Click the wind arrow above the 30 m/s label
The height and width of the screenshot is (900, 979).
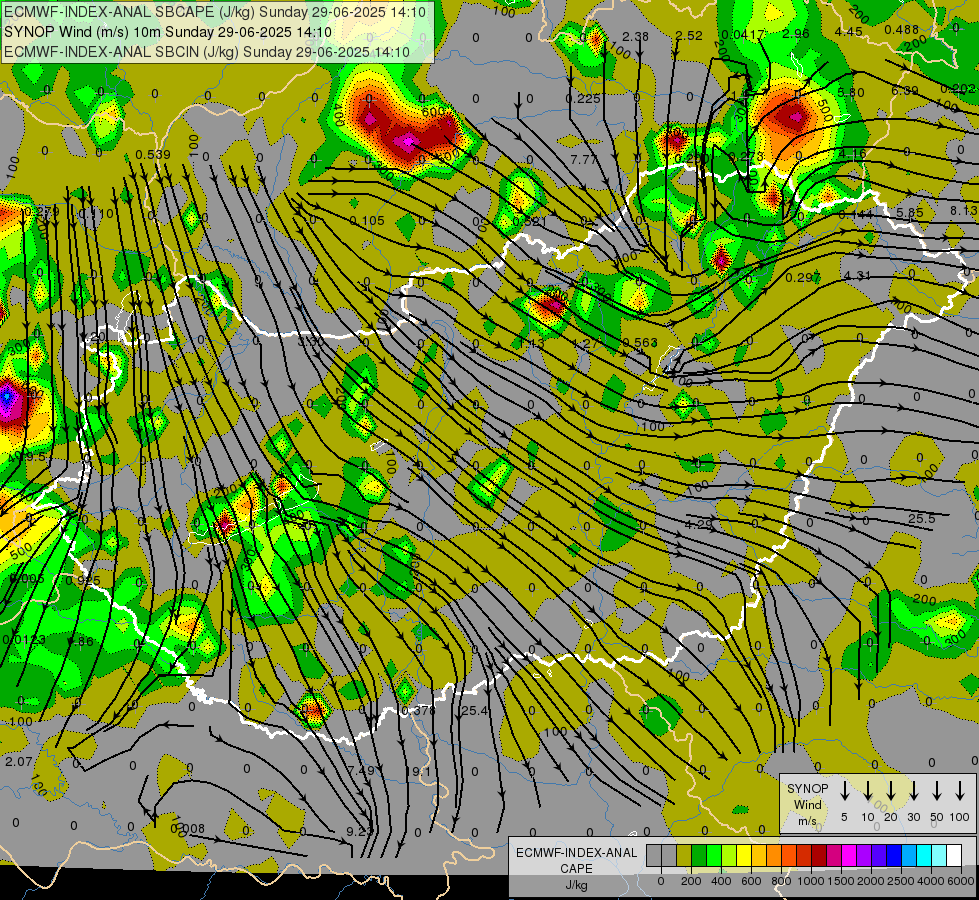pyautogui.click(x=913, y=790)
